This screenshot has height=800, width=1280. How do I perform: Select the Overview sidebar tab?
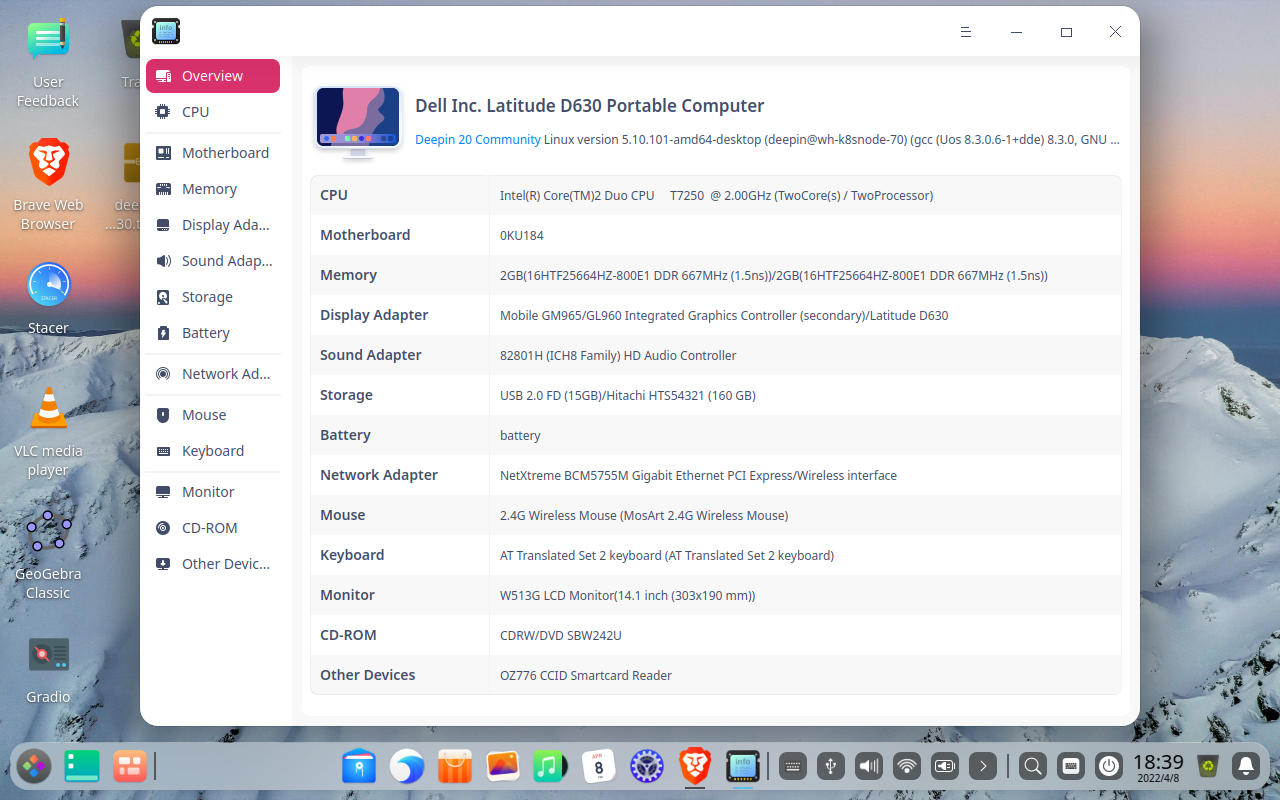(x=213, y=76)
